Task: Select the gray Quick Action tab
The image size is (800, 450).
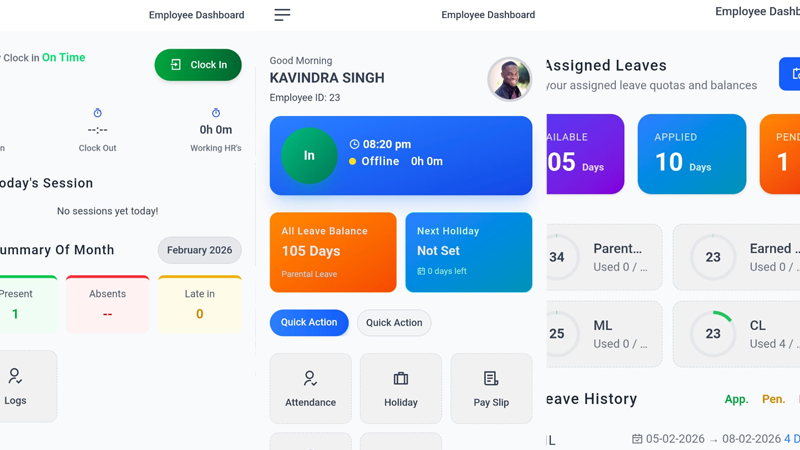Action: tap(394, 322)
